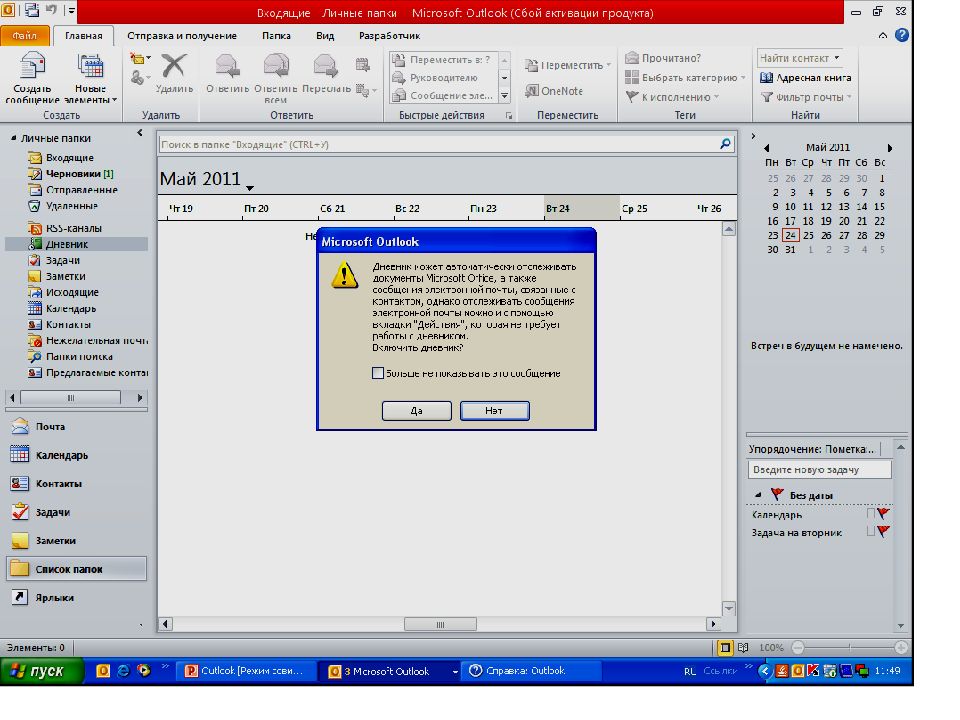Screen dimensions: 960x720
Task: Click the folder search field 'Поиск в папке'
Action: [x=440, y=144]
